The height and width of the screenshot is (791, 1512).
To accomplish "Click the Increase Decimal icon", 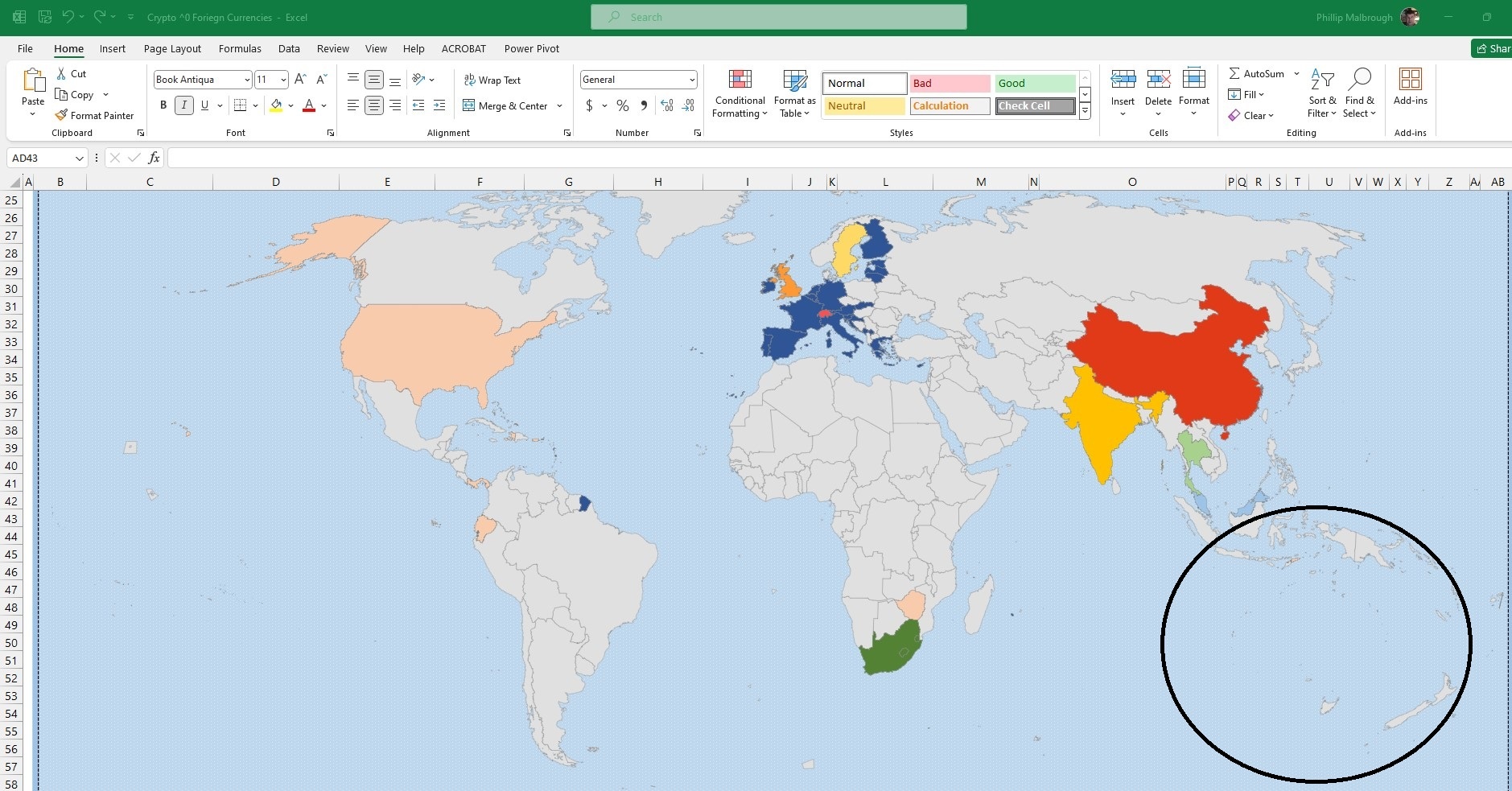I will (x=667, y=105).
